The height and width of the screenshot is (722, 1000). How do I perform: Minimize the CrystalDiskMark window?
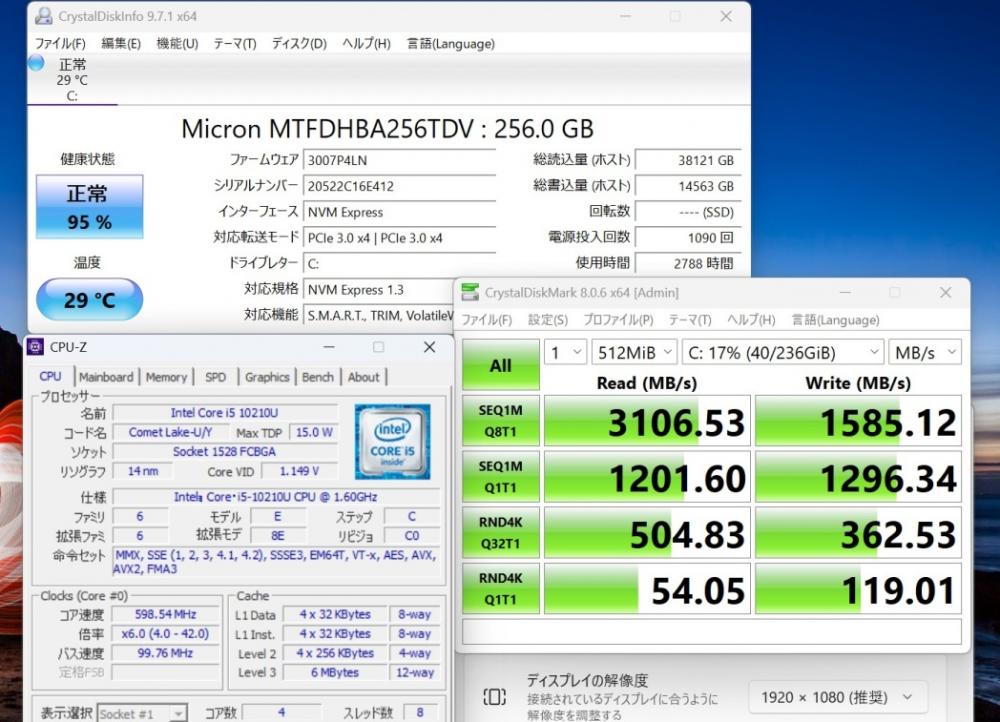point(845,292)
